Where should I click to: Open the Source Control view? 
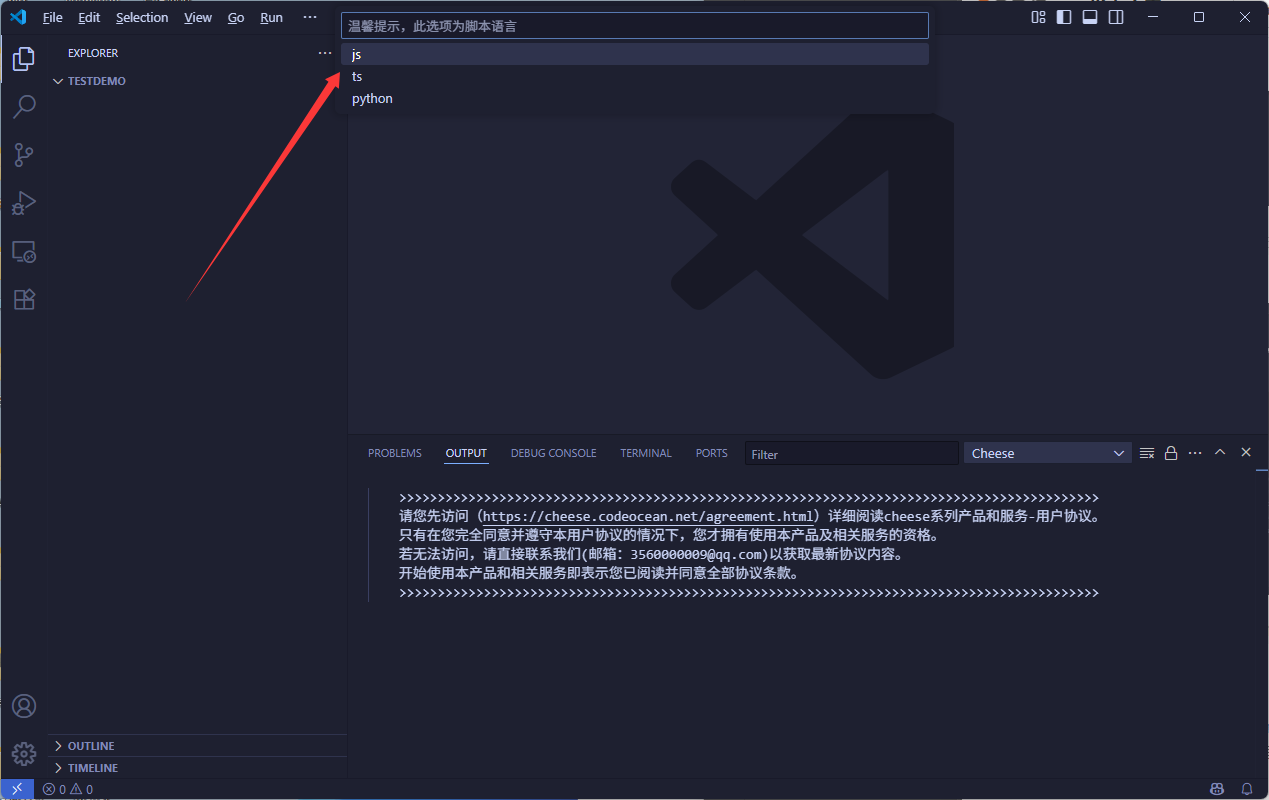[24, 155]
